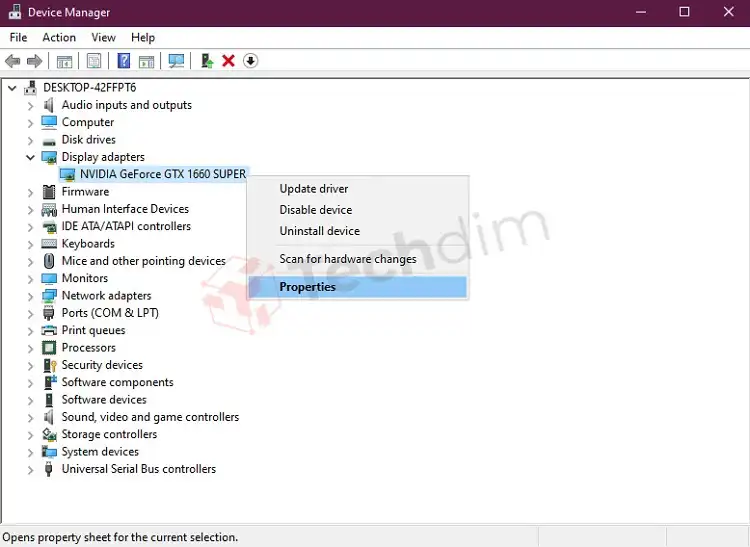Select the Monitors label
750x547 pixels.
click(x=85, y=278)
